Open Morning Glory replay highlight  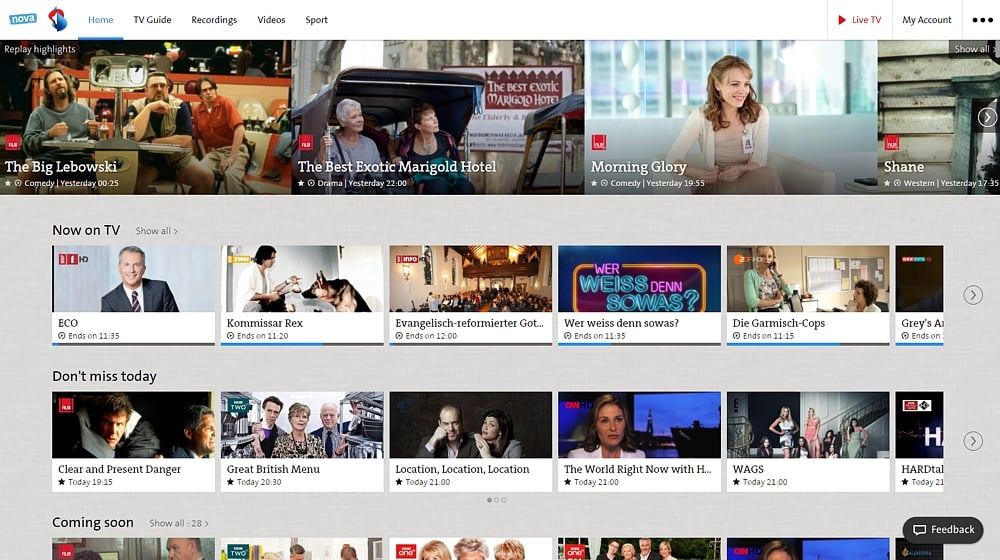(731, 117)
